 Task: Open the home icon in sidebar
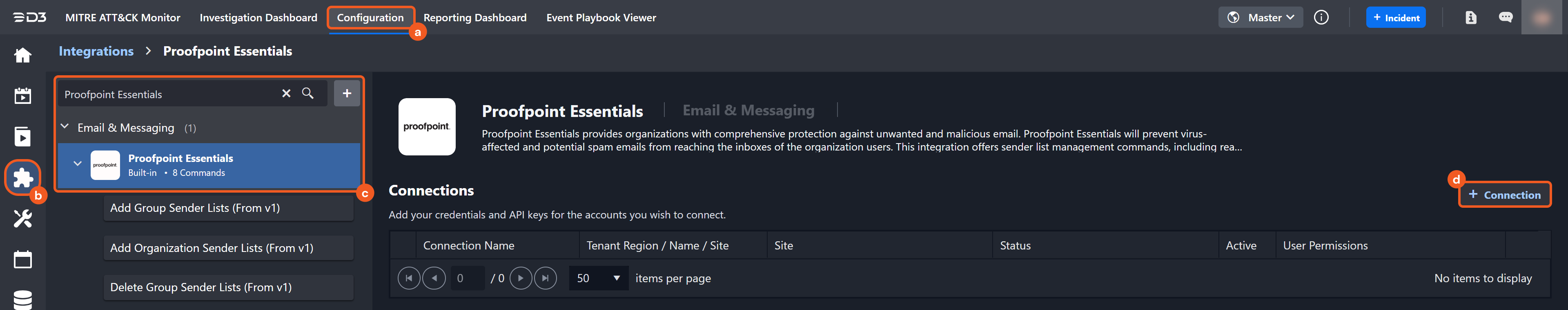click(x=22, y=56)
